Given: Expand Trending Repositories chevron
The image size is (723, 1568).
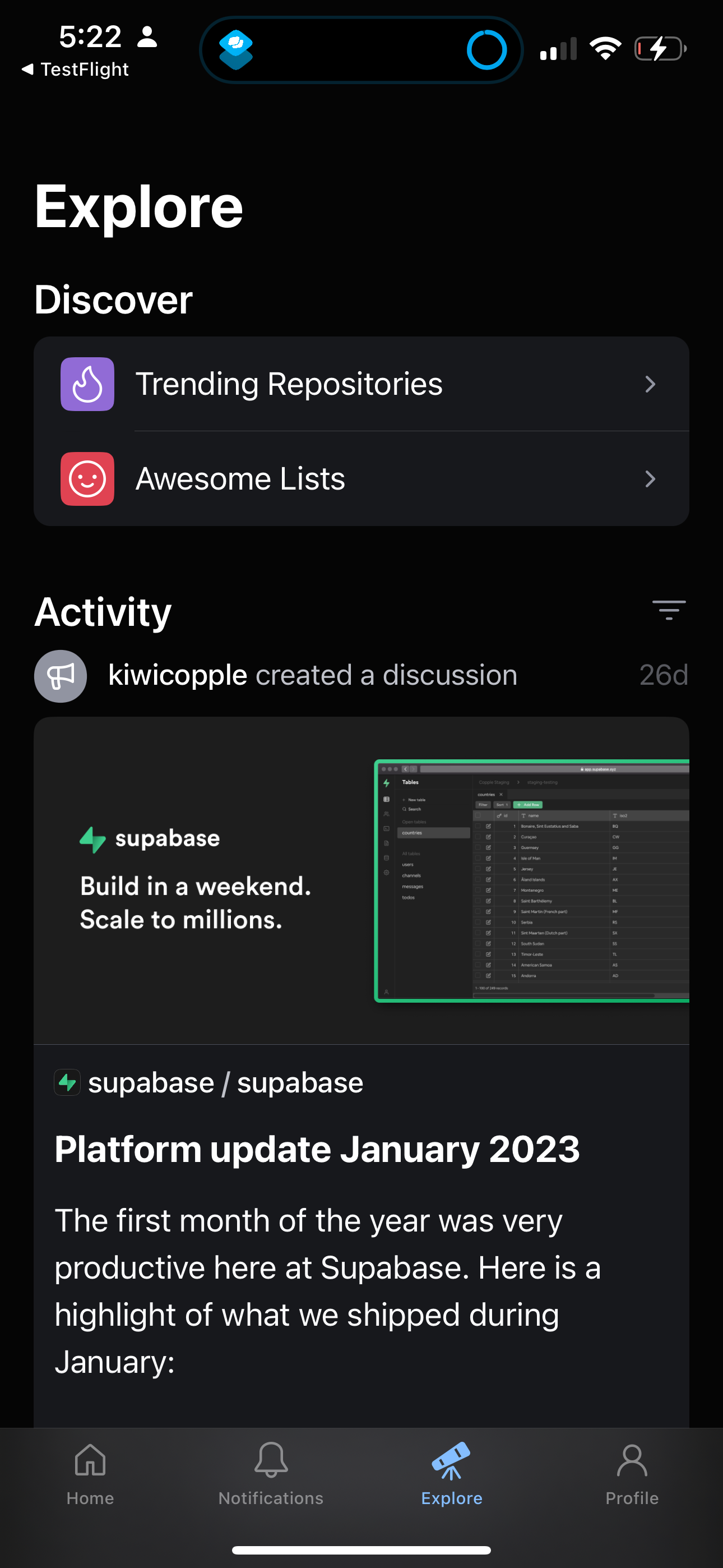Looking at the screenshot, I should (650, 384).
